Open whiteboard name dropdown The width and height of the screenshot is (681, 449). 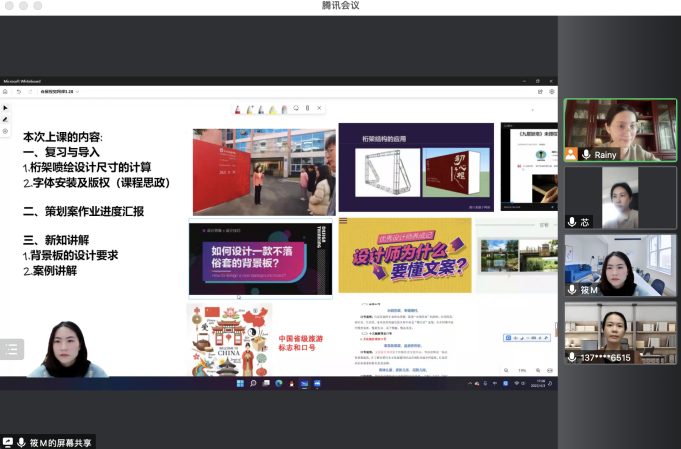pyautogui.click(x=60, y=92)
